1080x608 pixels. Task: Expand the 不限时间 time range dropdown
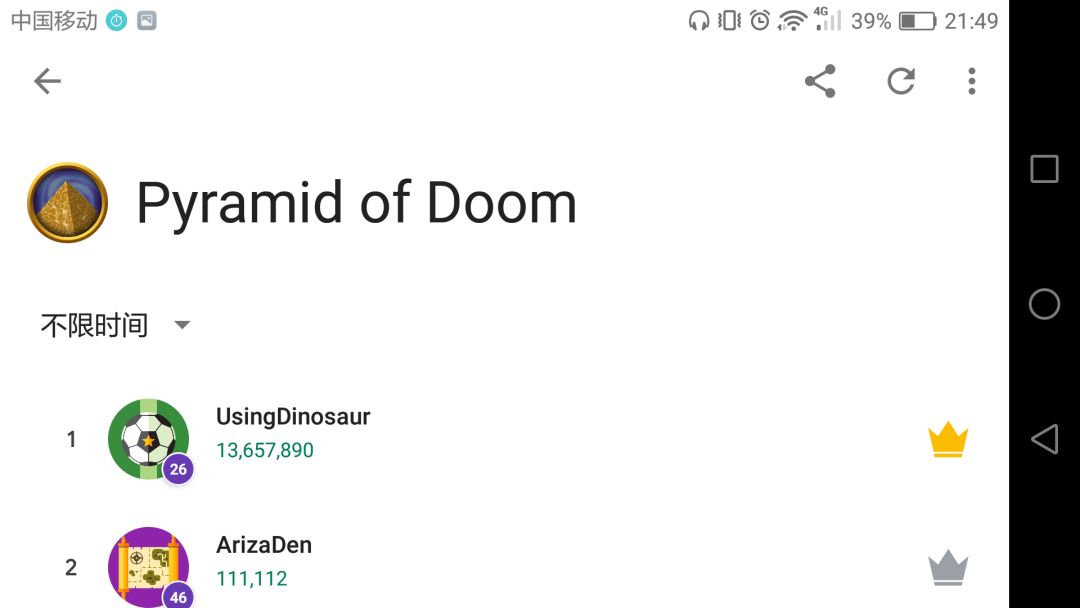click(94, 325)
